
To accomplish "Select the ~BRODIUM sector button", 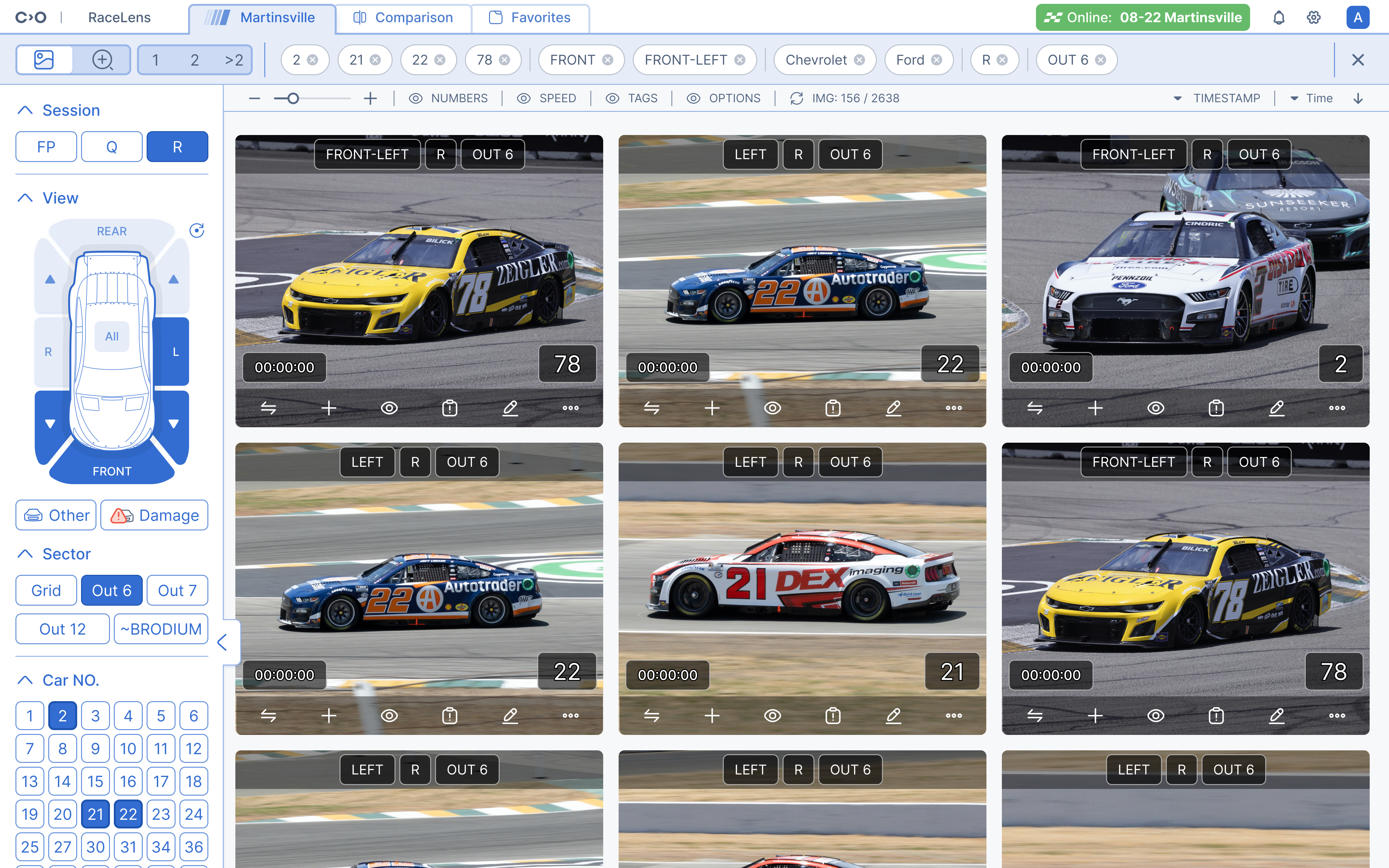I will coord(161,629).
